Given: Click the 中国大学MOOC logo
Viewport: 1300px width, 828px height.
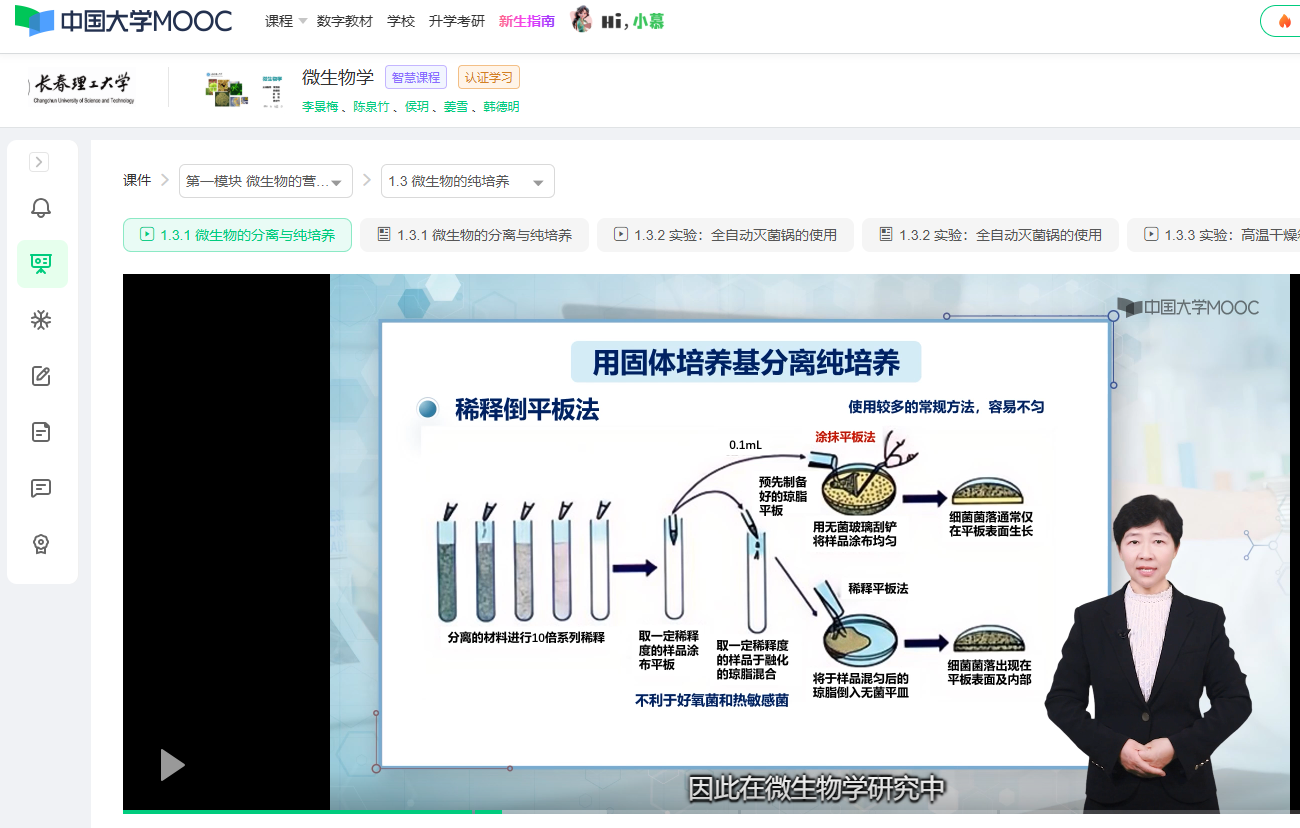Looking at the screenshot, I should 123,21.
